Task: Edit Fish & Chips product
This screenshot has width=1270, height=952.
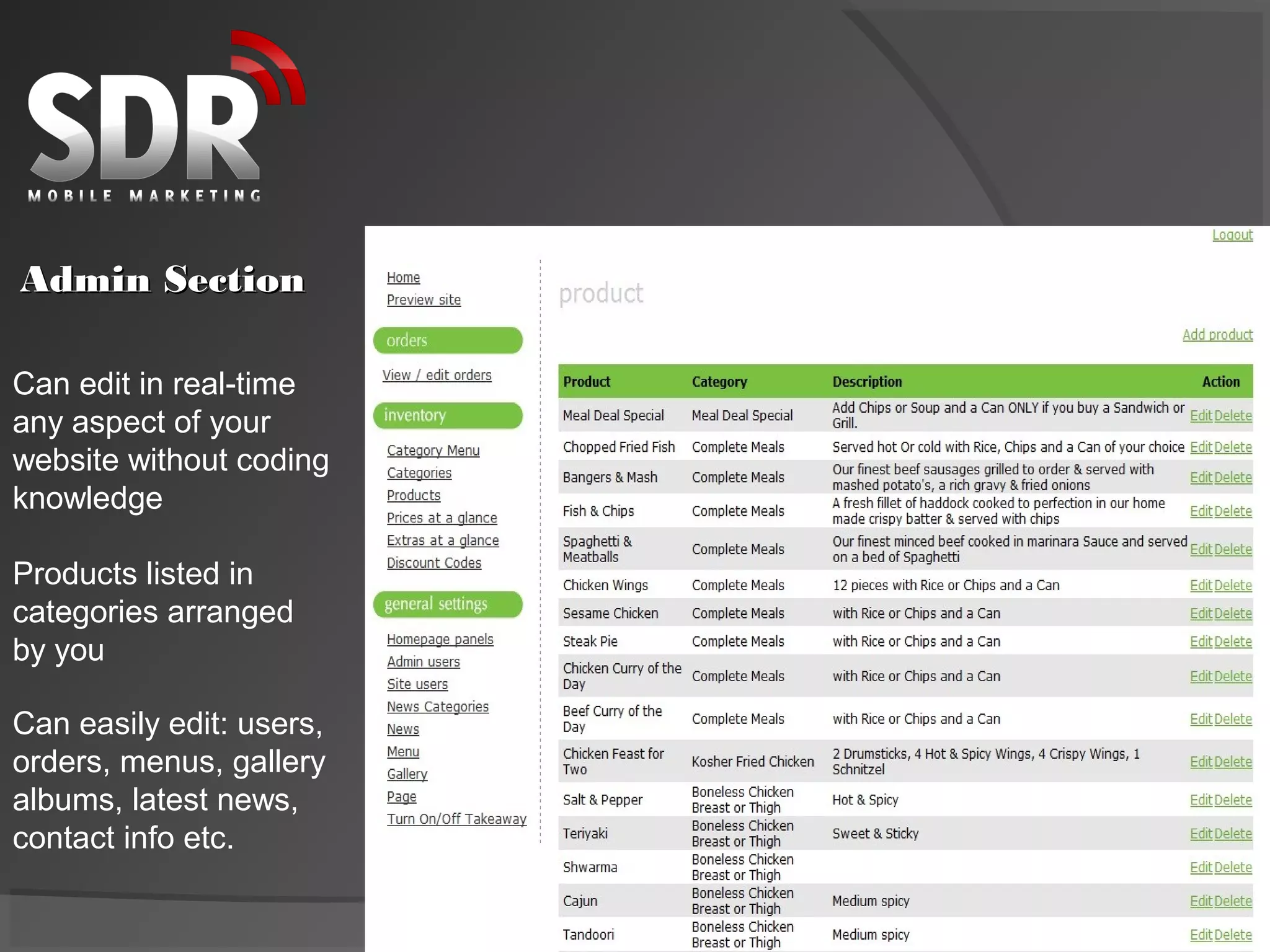Action: [1201, 511]
